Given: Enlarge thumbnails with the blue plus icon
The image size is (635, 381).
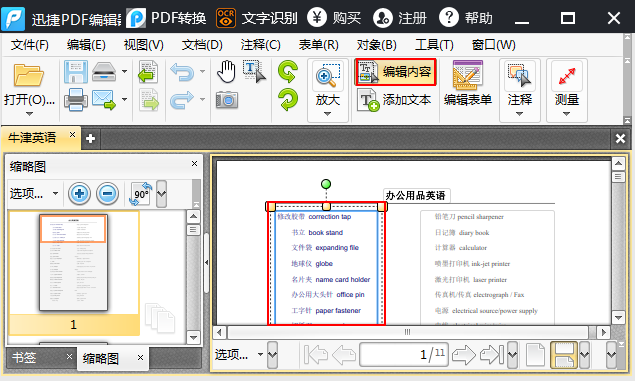Looking at the screenshot, I should (79, 194).
